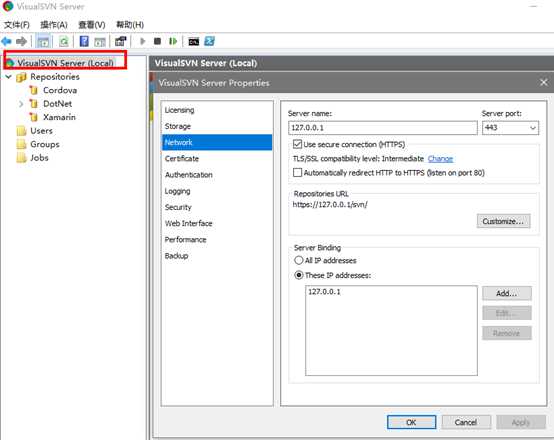The image size is (554, 440).
Task: Click the Server name input field
Action: tap(383, 128)
